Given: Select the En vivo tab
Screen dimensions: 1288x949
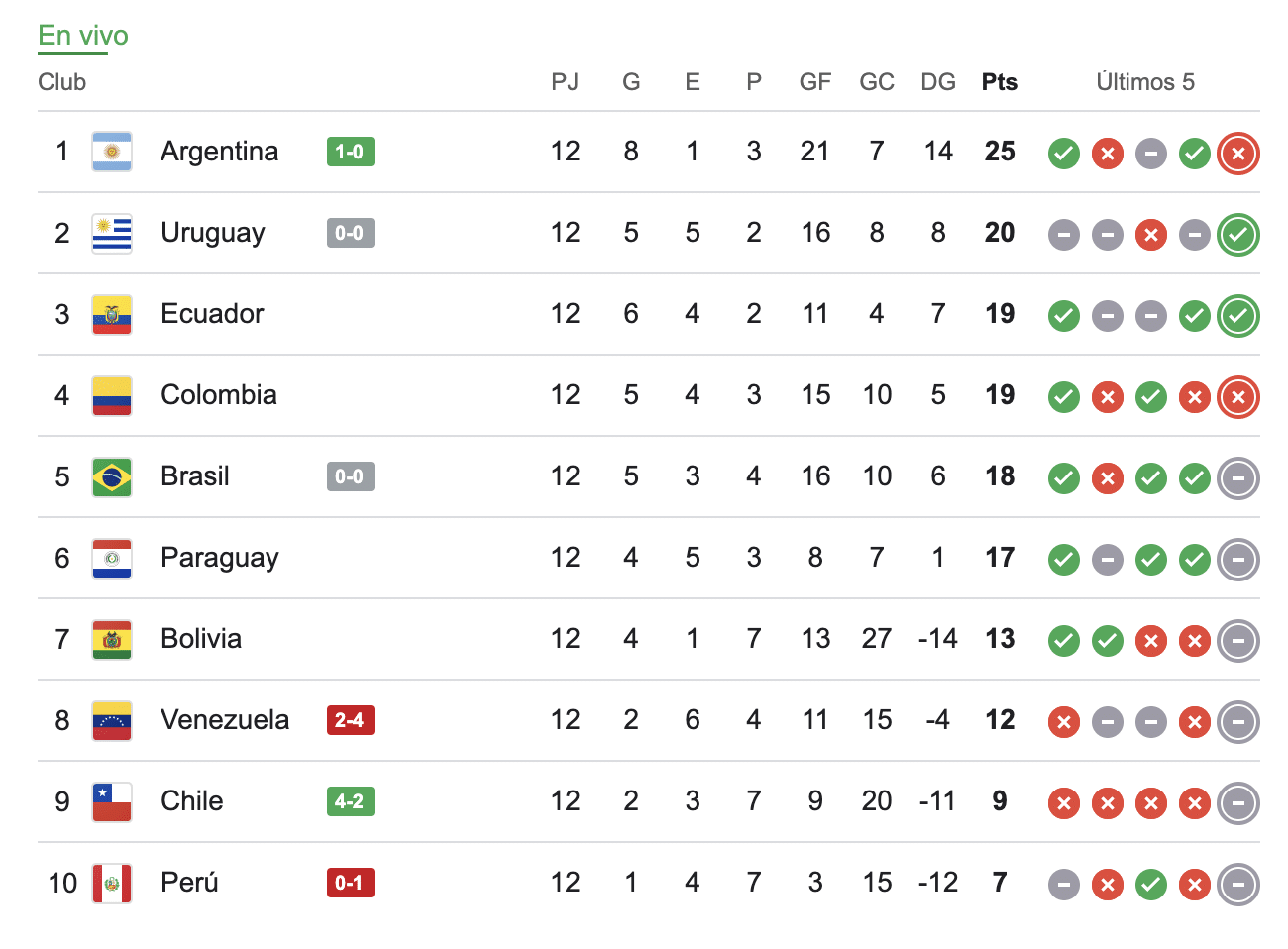Looking at the screenshot, I should point(83,36).
